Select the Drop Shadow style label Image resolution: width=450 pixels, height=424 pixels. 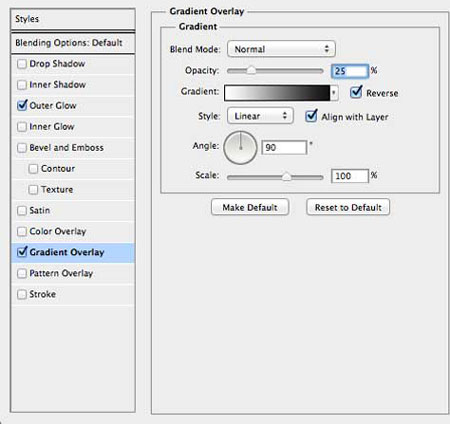(x=57, y=64)
